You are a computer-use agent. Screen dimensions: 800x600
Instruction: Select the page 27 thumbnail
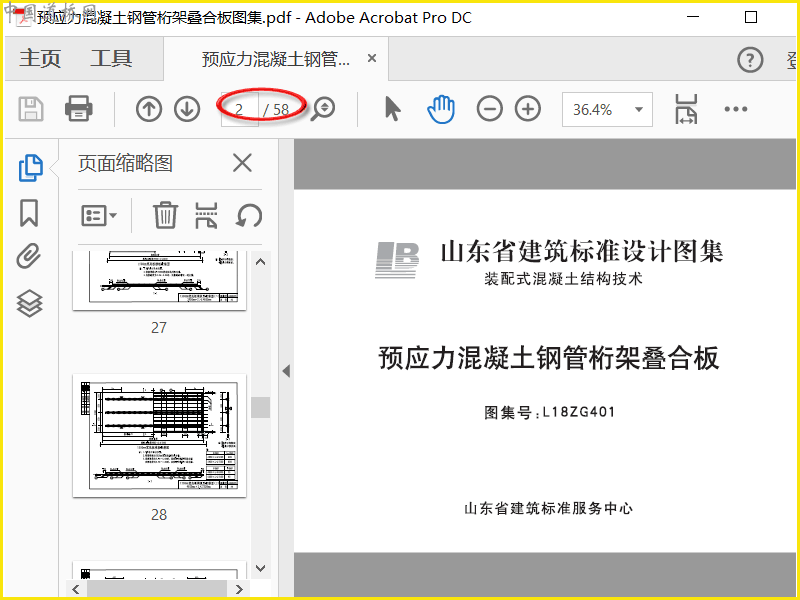coord(160,280)
